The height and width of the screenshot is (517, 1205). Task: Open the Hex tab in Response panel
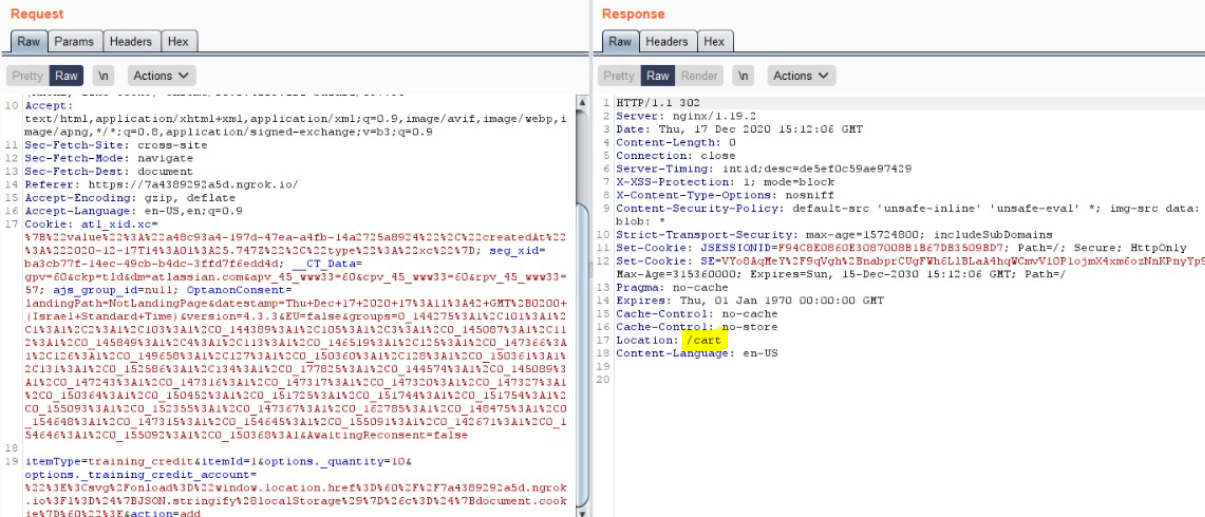tap(713, 42)
